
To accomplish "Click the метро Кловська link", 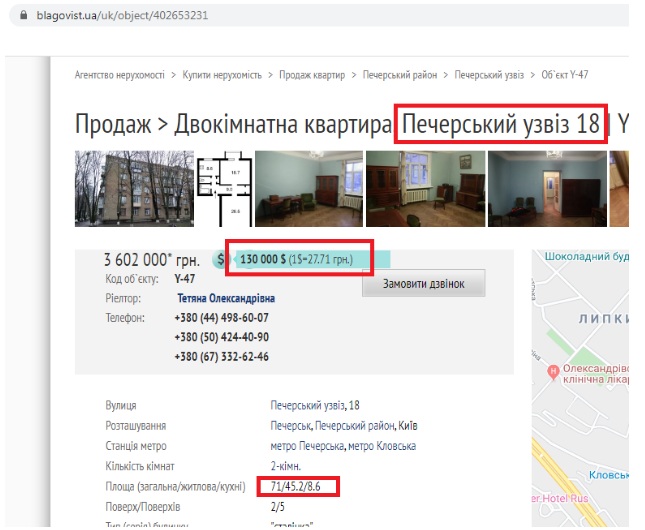I will [x=382, y=446].
